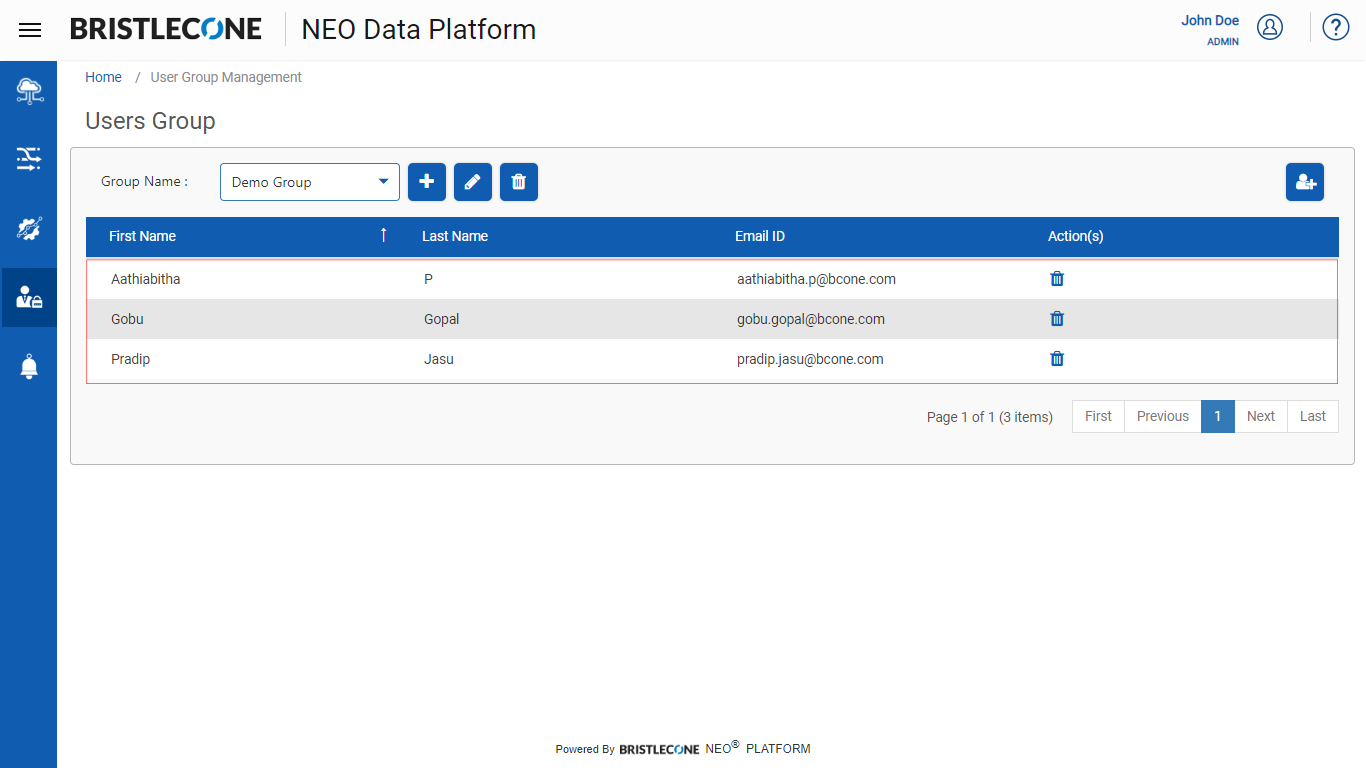Click the Last page button
This screenshot has height=768, width=1366.
click(1313, 417)
